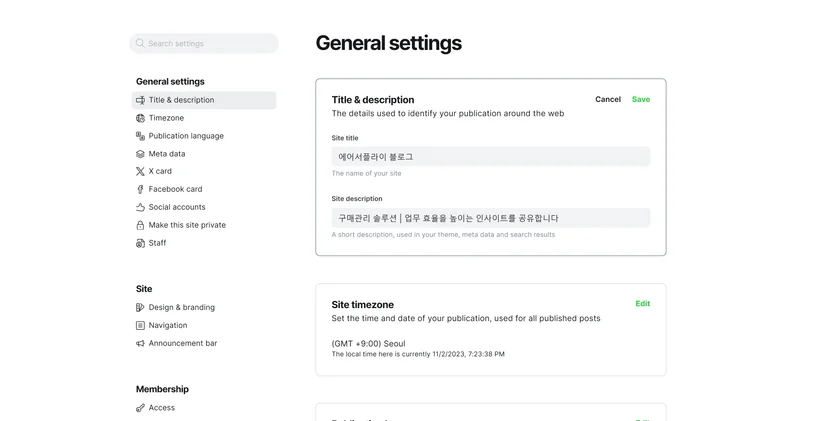Cancel editing Title & description
Screen dimensions: 828x421
[608, 99]
